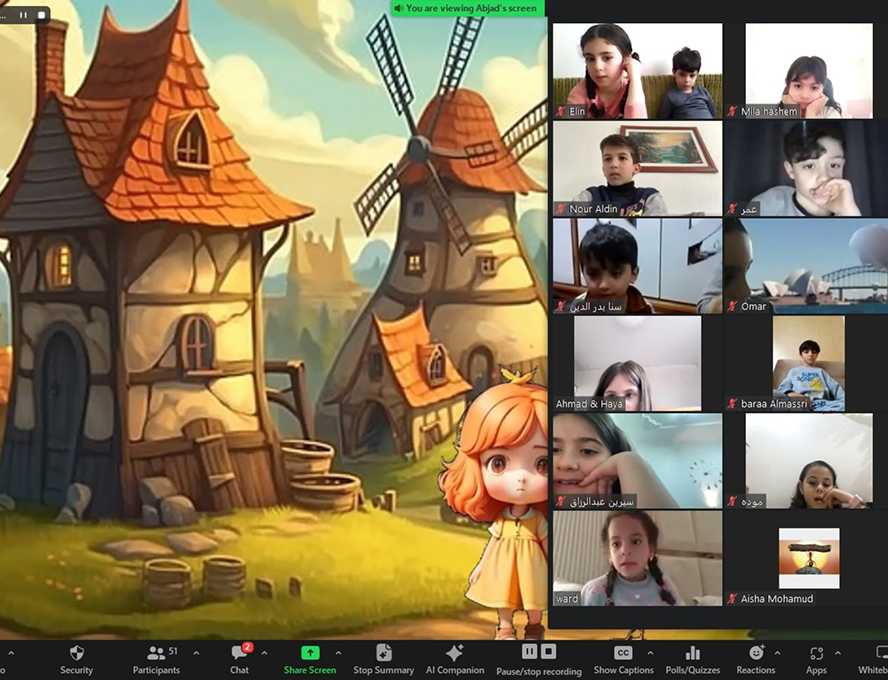Select baraa Almassri's video tile
The height and width of the screenshot is (680, 888).
808,363
